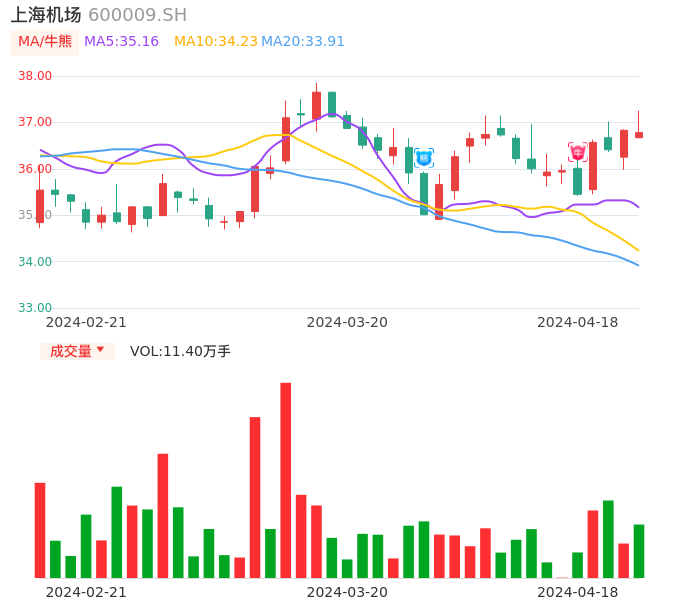Click the first red candlestick on the left
686x606 pixels.
pos(40,205)
